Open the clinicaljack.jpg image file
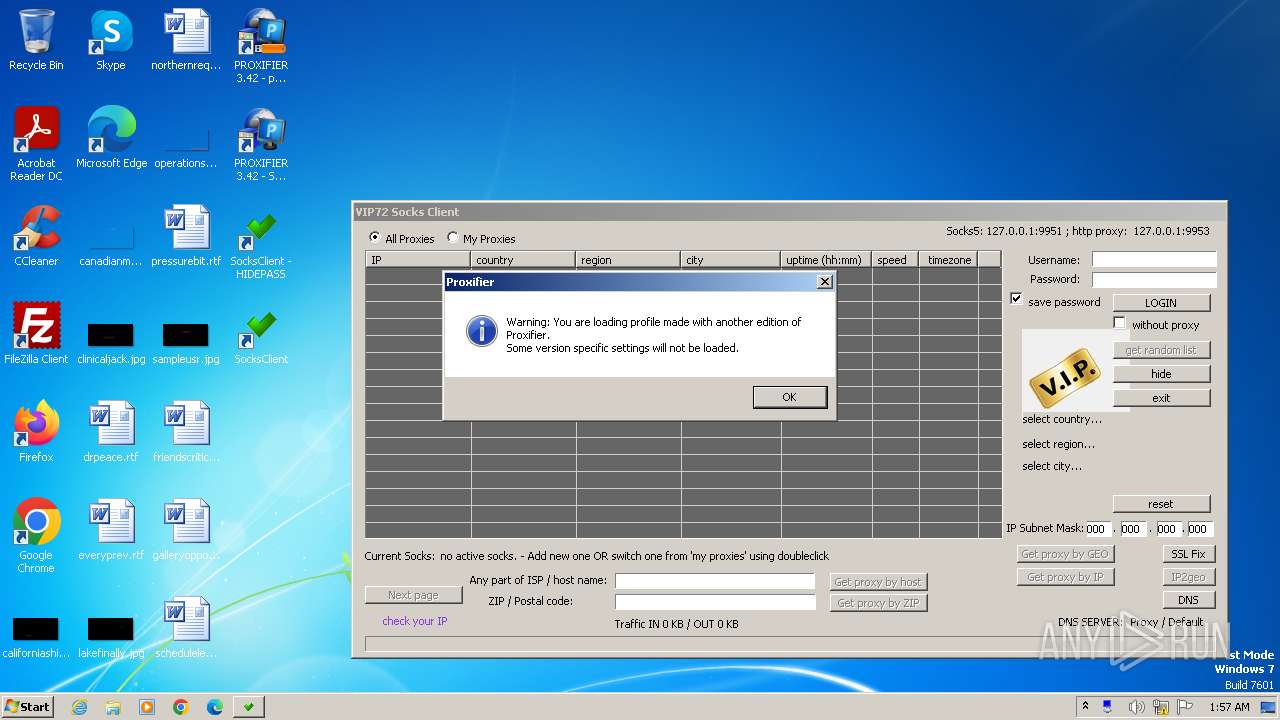This screenshot has height=720, width=1280. pyautogui.click(x=111, y=342)
